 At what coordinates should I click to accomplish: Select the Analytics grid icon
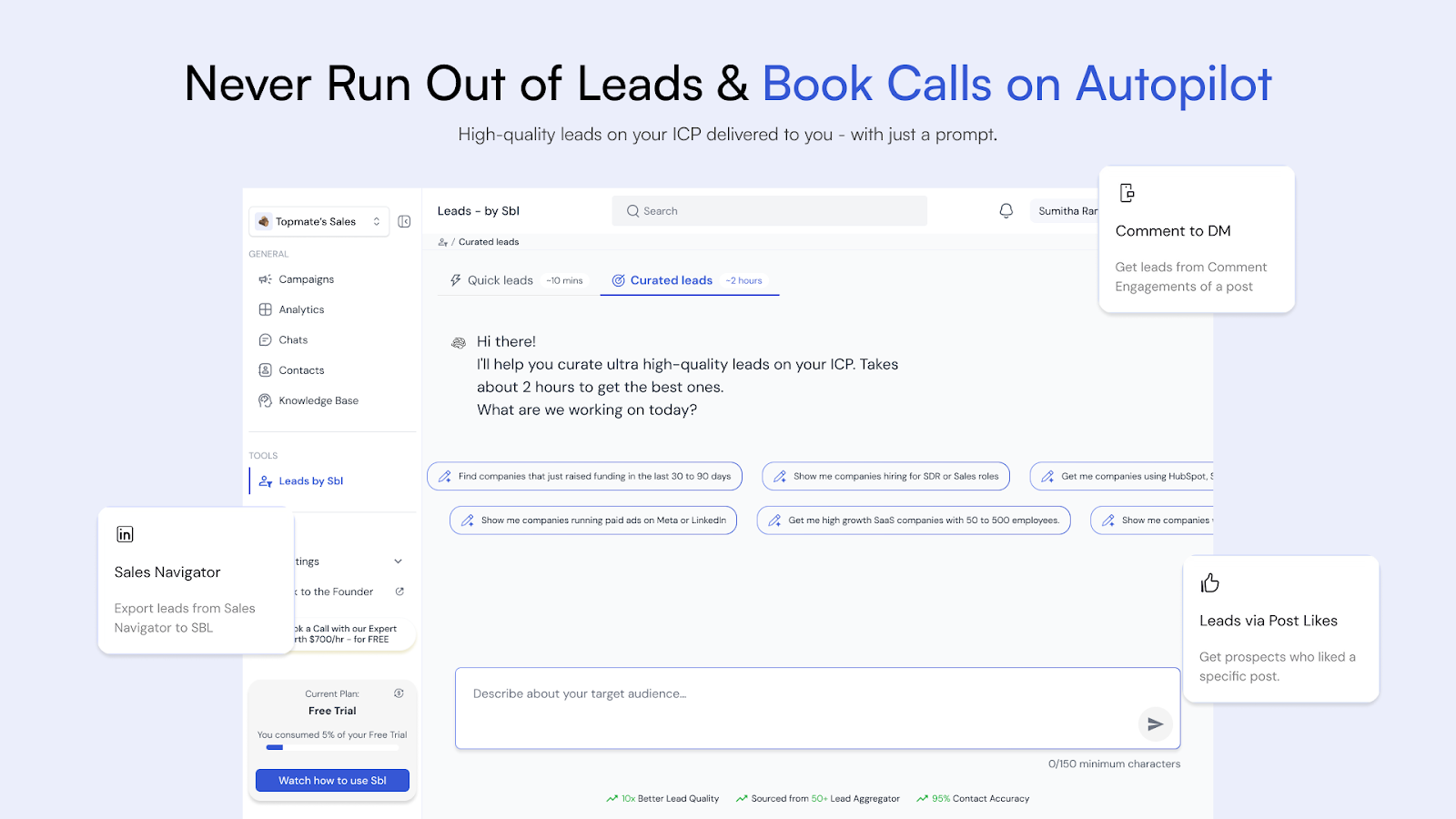click(265, 309)
